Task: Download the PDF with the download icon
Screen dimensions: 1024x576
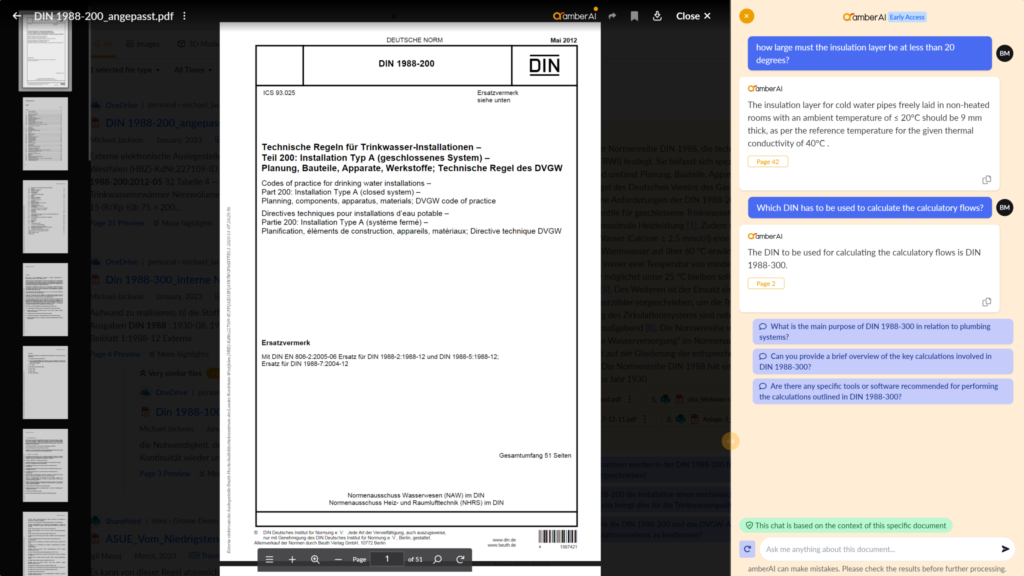Action: (x=656, y=16)
